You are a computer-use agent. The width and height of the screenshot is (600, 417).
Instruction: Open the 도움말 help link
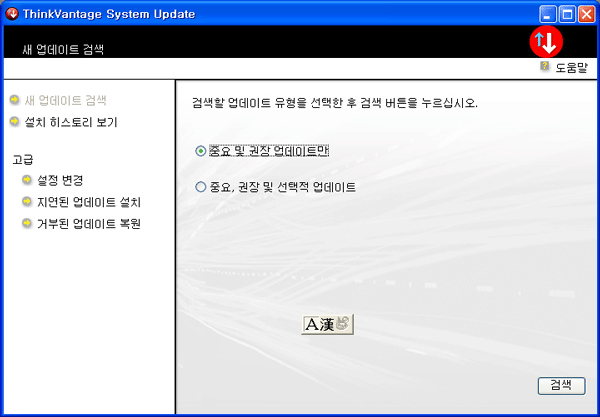tap(571, 68)
